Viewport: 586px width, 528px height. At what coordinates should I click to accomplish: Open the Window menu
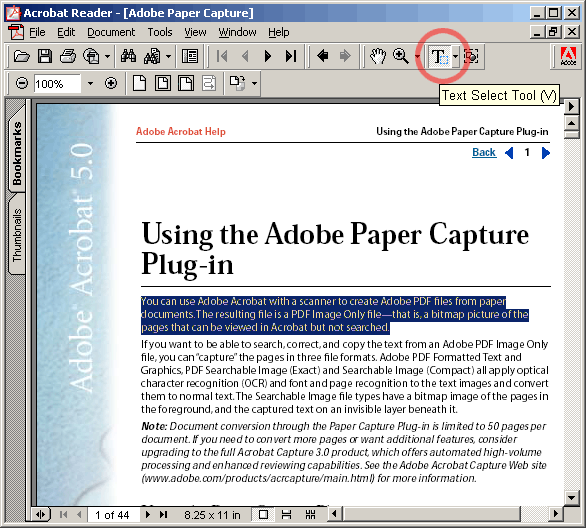(237, 33)
